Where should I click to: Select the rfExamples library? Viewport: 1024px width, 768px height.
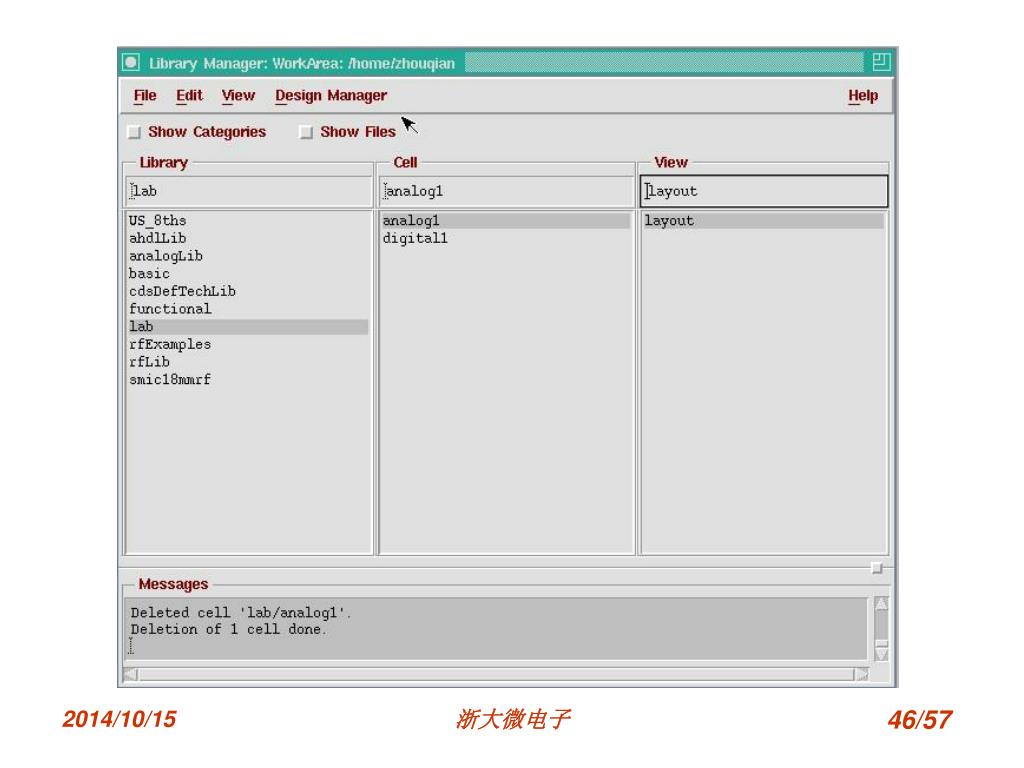click(x=169, y=344)
